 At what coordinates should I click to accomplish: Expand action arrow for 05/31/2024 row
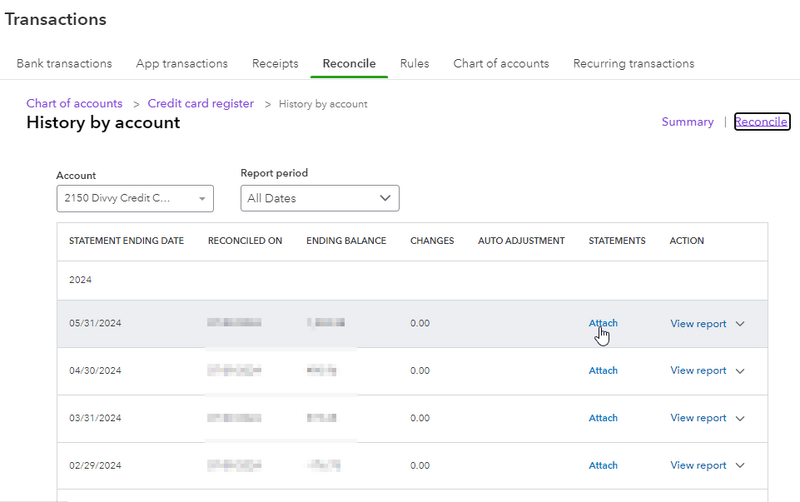(741, 324)
